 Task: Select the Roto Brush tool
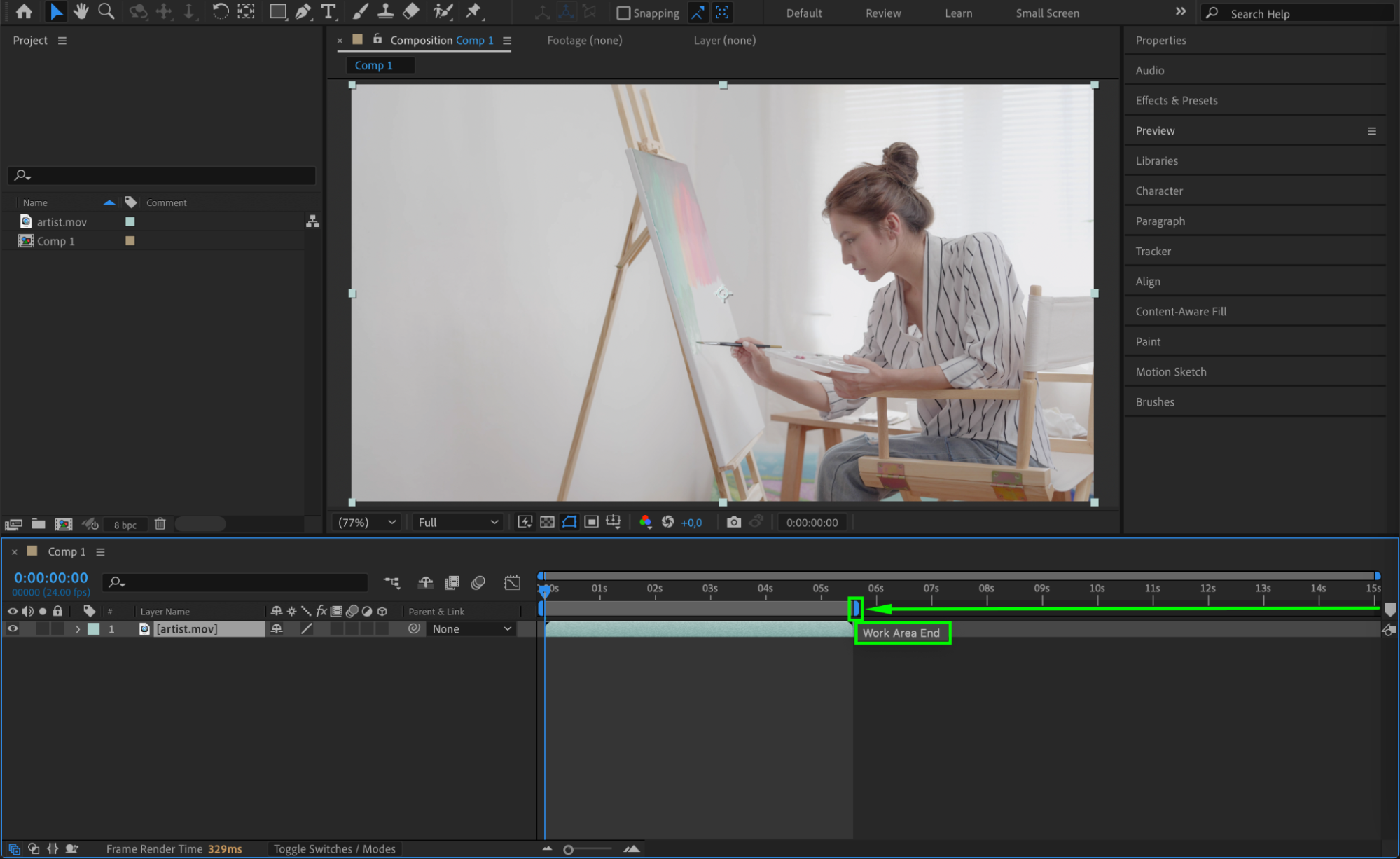click(443, 12)
